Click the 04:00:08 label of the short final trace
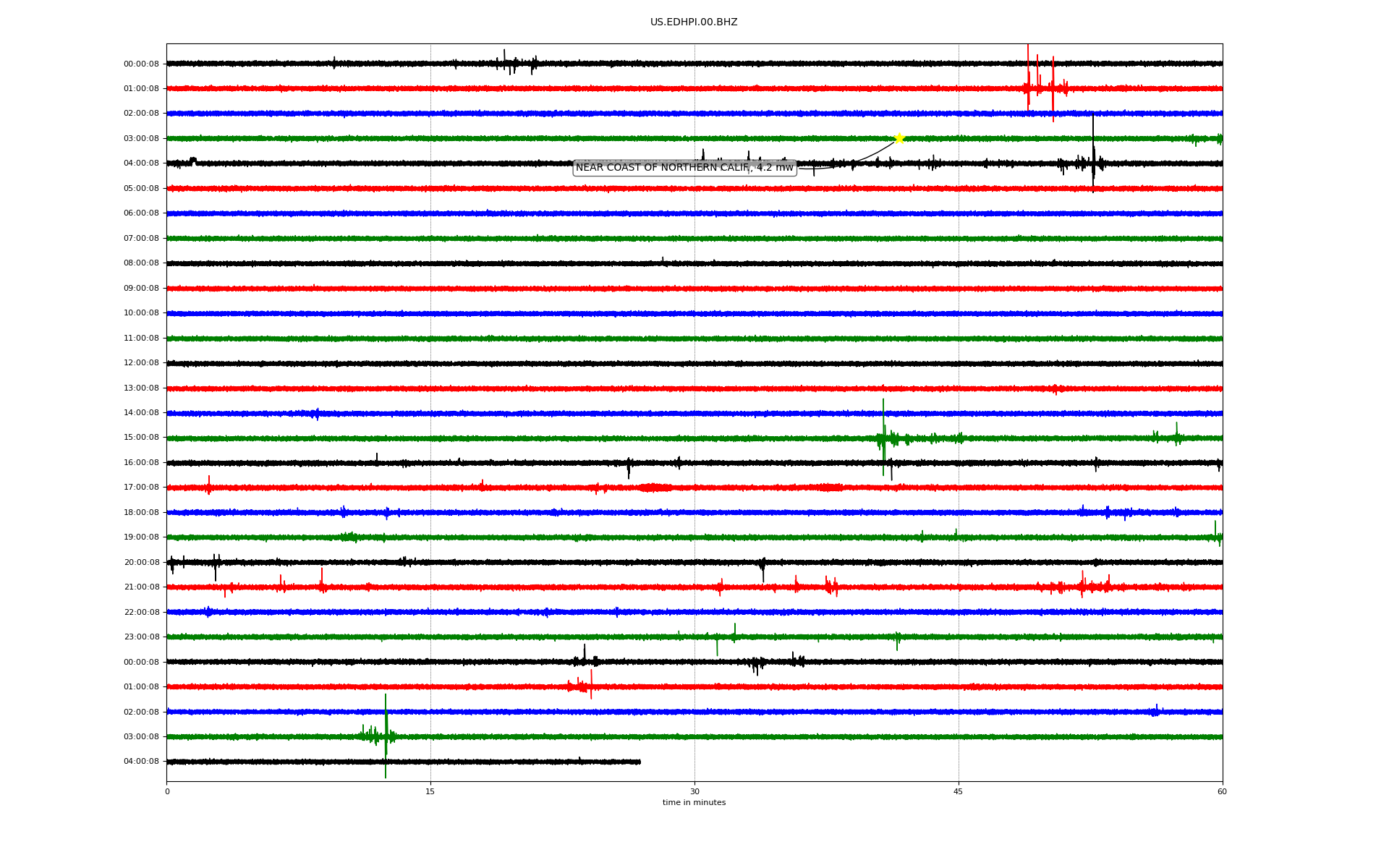Image resolution: width=1389 pixels, height=868 pixels. coord(141,762)
